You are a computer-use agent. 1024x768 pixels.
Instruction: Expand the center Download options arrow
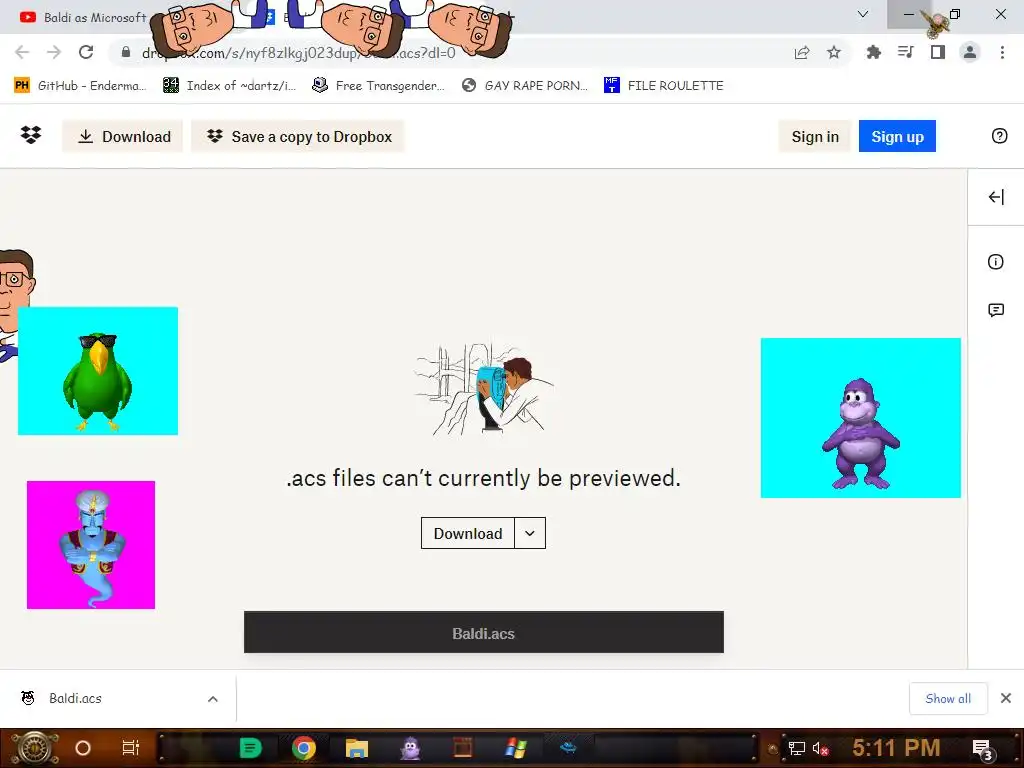coord(530,534)
